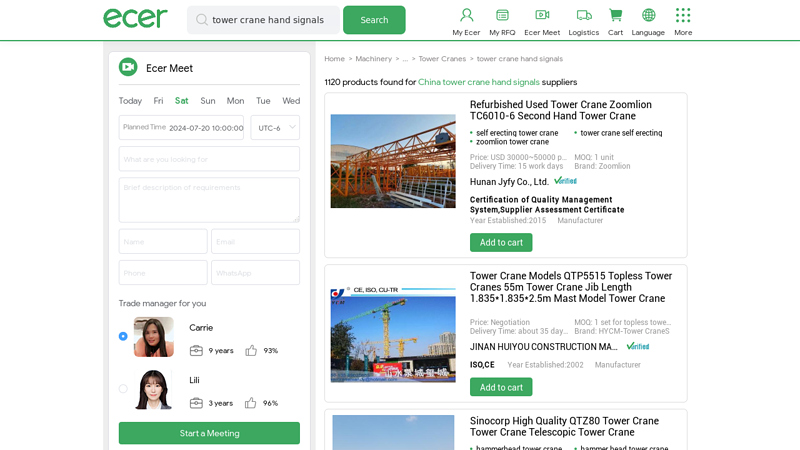Viewport: 800px width, 450px height.
Task: Open Logistics truck icon
Action: (584, 15)
